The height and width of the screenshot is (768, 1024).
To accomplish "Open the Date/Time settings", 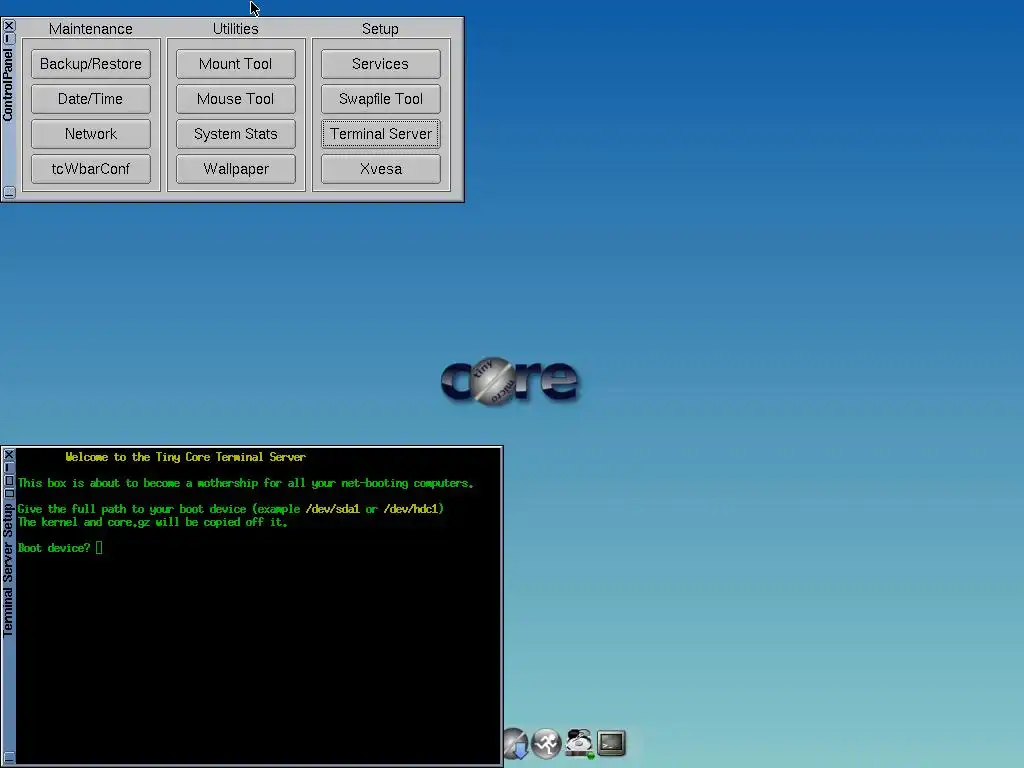I will tap(91, 99).
